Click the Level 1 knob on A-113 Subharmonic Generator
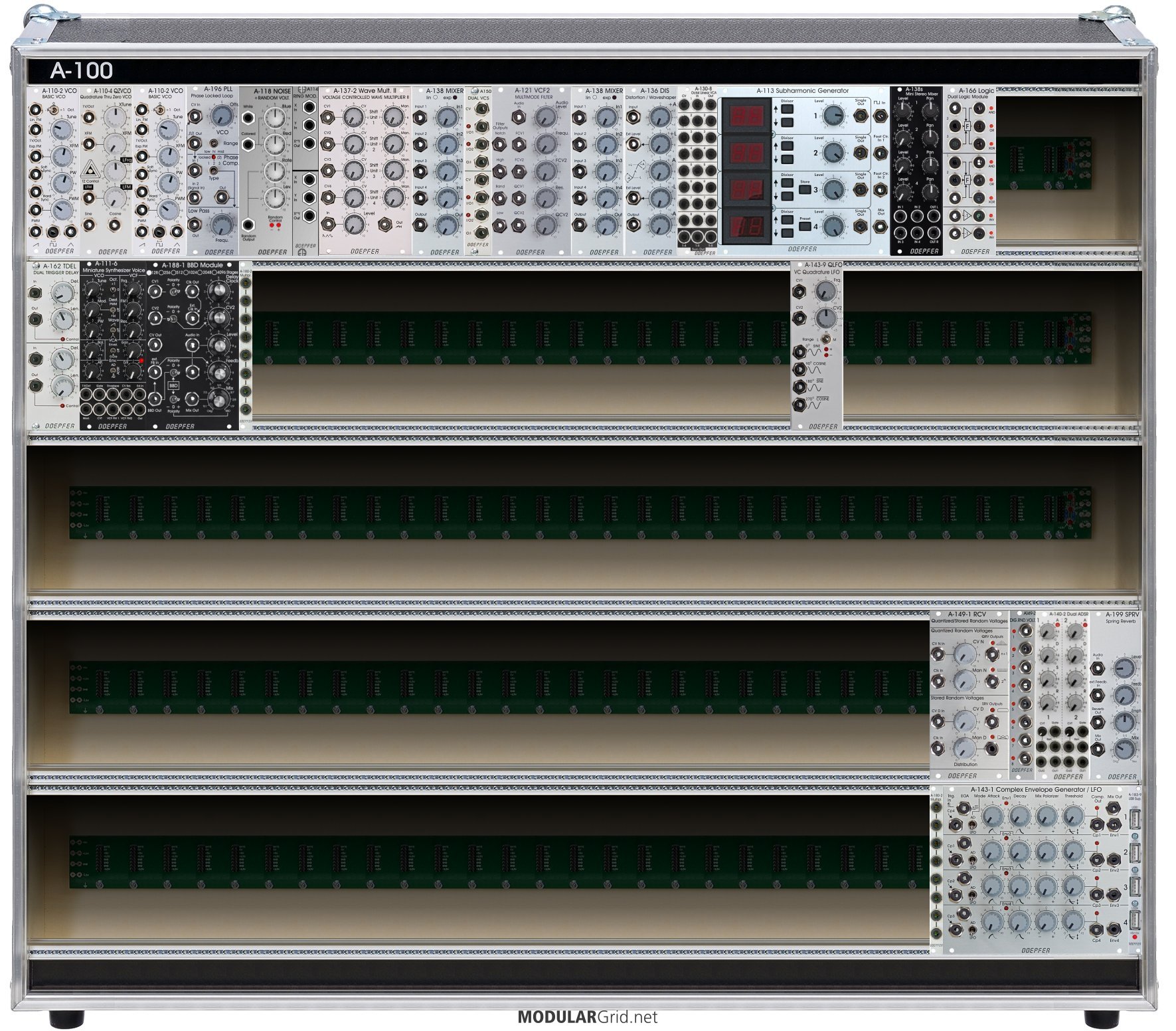 coord(832,116)
